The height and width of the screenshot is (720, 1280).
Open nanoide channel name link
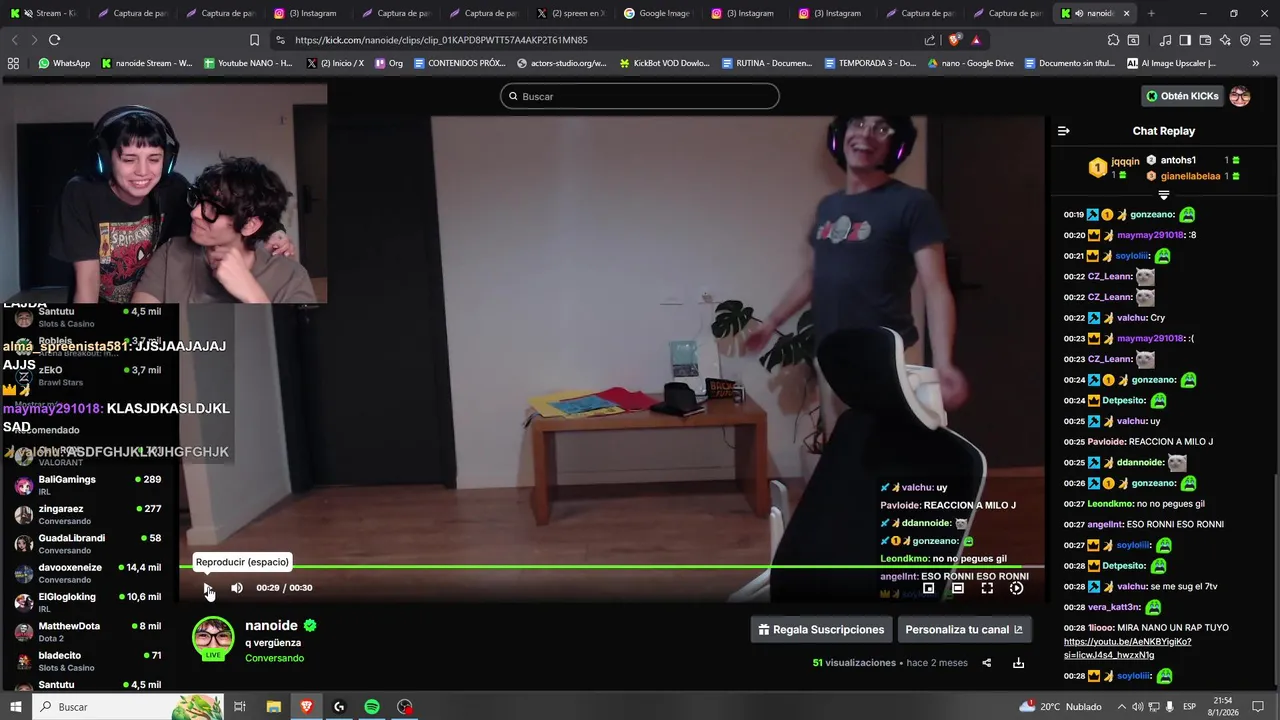click(x=271, y=626)
